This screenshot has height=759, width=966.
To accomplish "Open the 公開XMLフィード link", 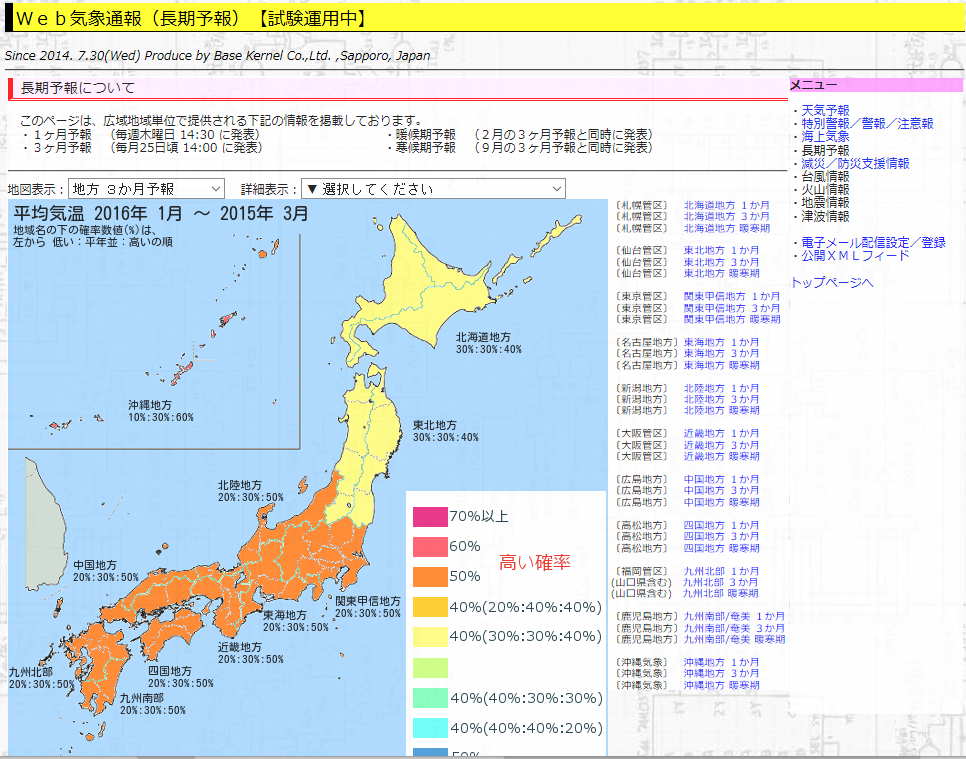I will 855,256.
